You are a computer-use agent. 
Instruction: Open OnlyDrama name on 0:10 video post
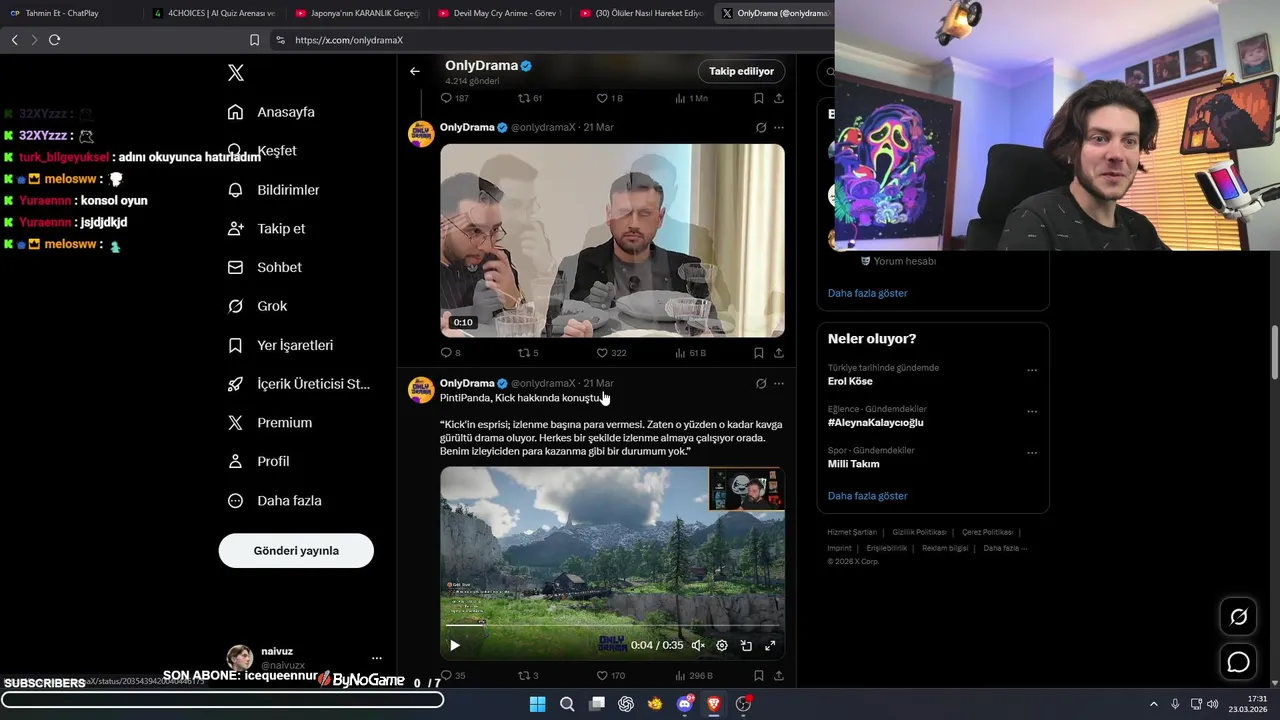[x=467, y=128]
